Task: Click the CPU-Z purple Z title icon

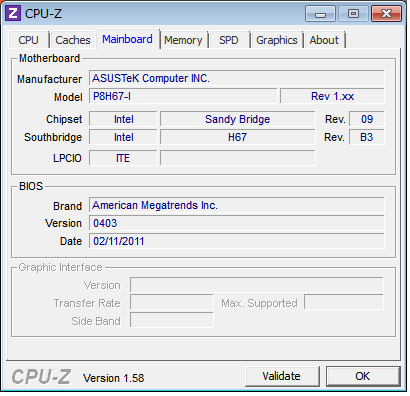Action: pos(13,13)
